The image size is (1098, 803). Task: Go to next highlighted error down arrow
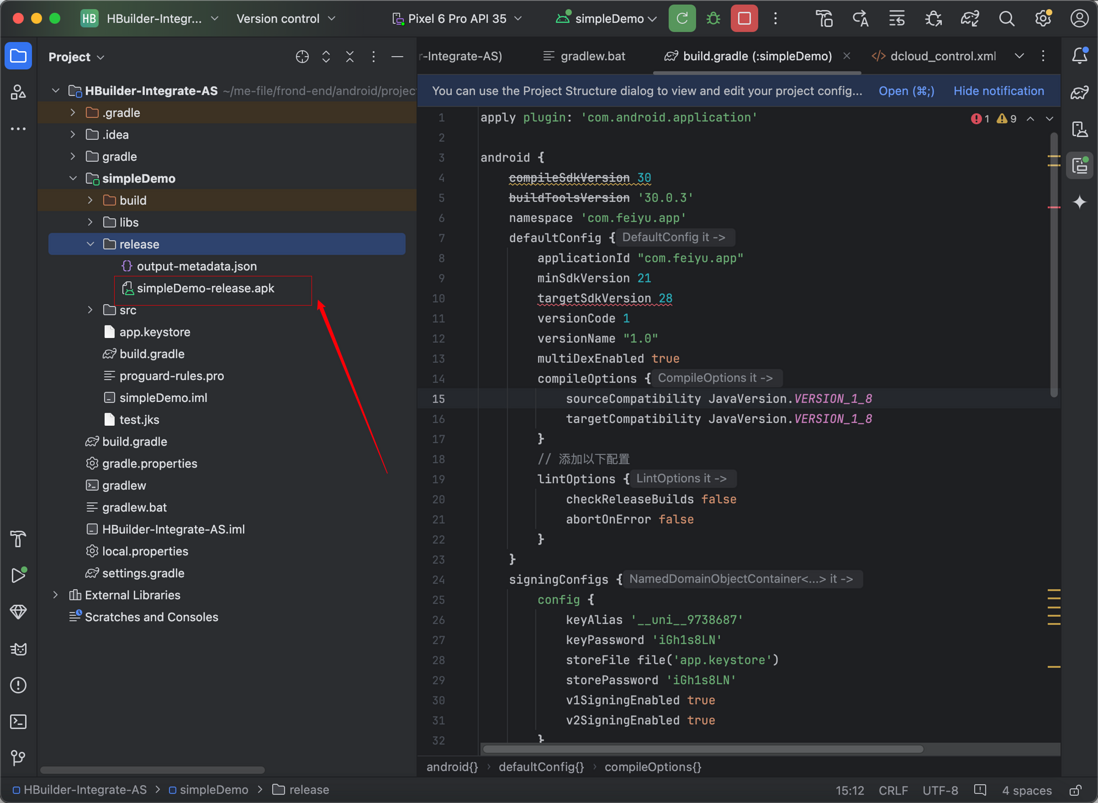point(1049,118)
